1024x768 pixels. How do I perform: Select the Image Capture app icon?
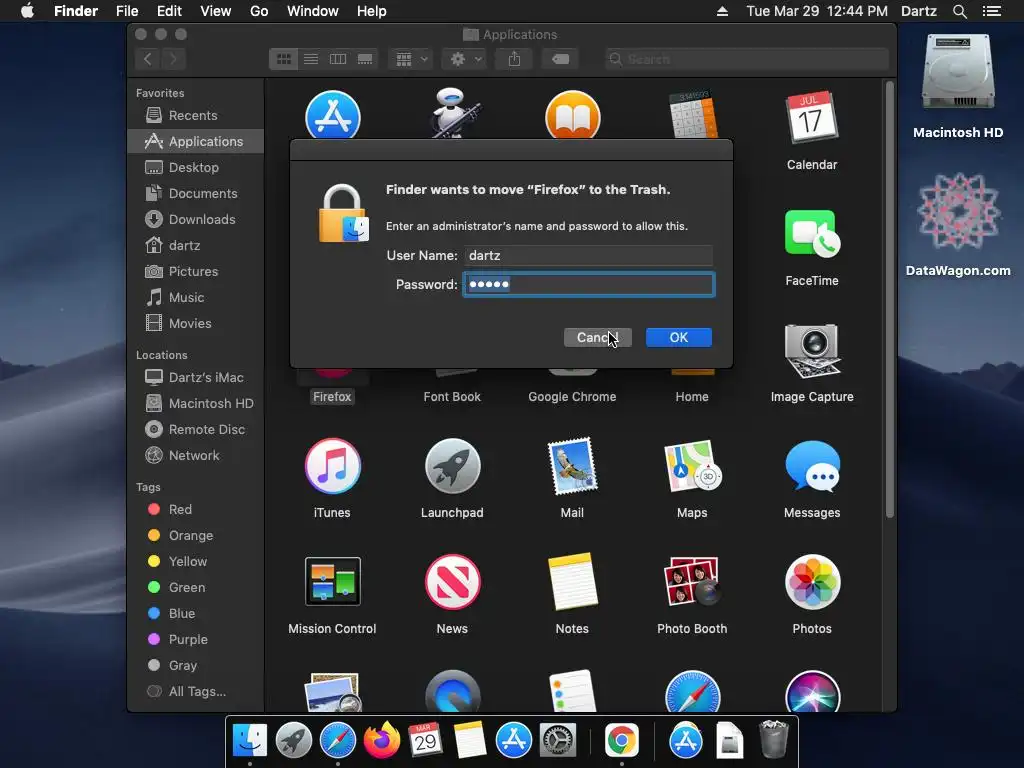coord(812,351)
